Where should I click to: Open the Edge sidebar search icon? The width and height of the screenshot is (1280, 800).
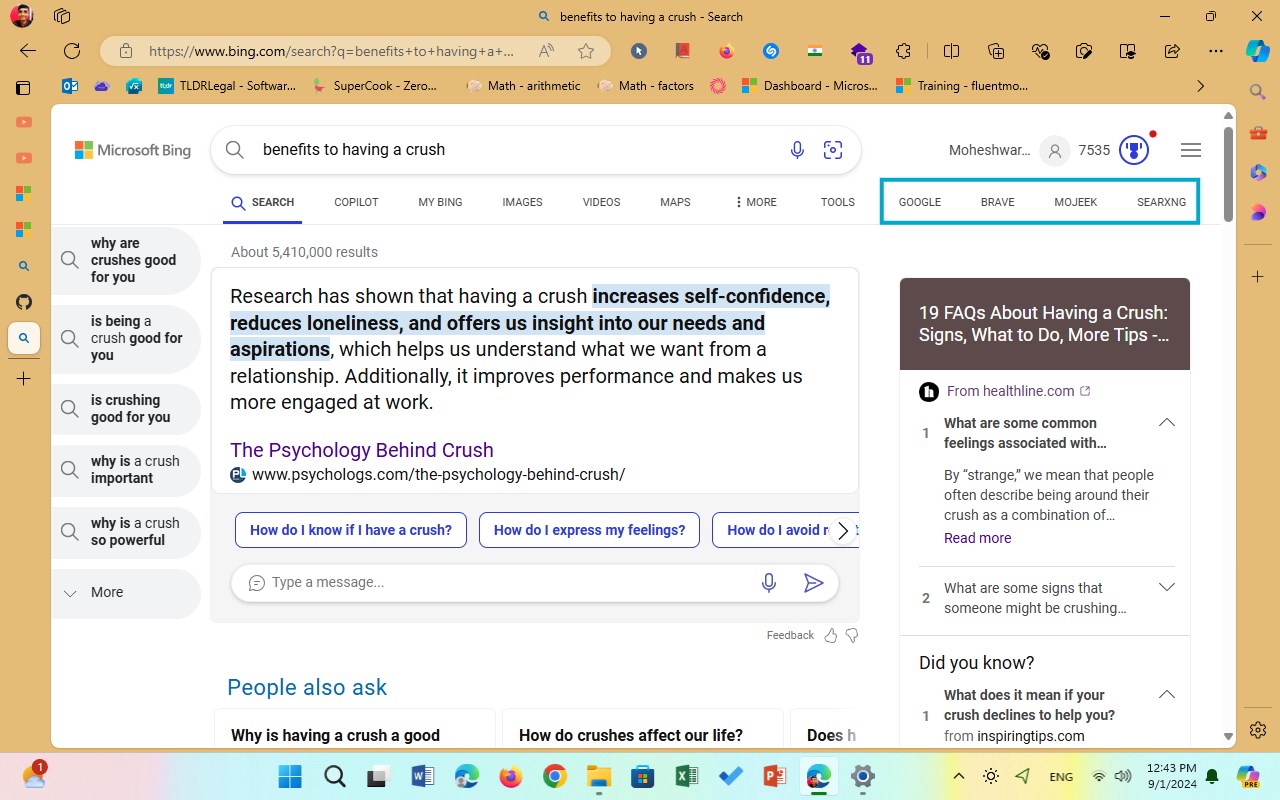point(1258,92)
